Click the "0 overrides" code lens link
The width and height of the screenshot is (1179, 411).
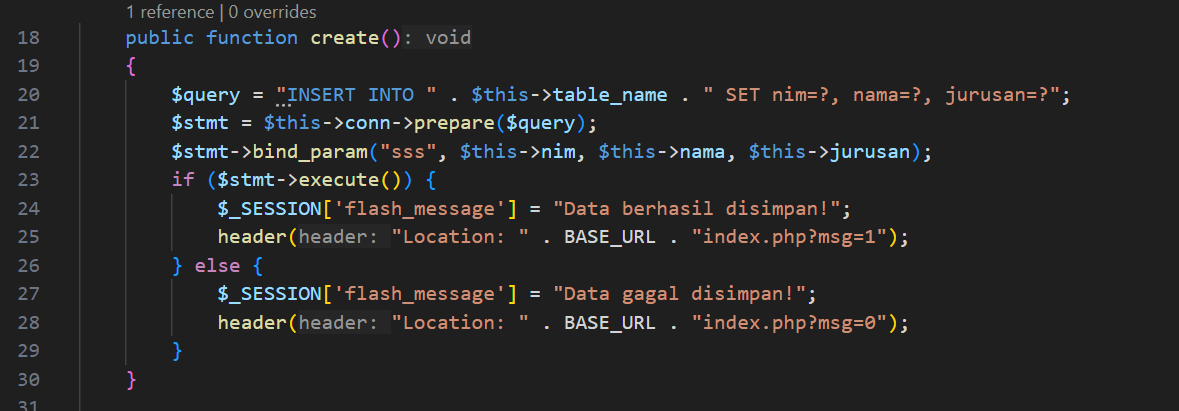273,13
